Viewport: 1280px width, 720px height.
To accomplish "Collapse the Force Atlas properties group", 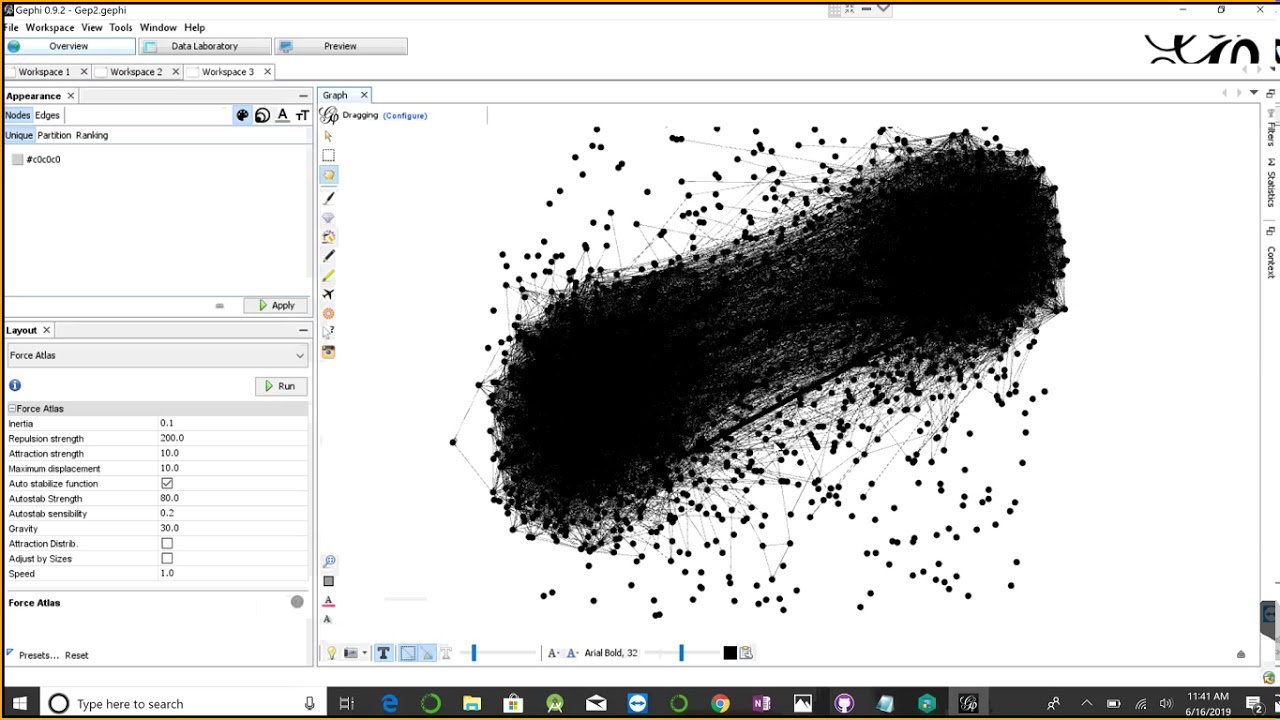I will 12,409.
